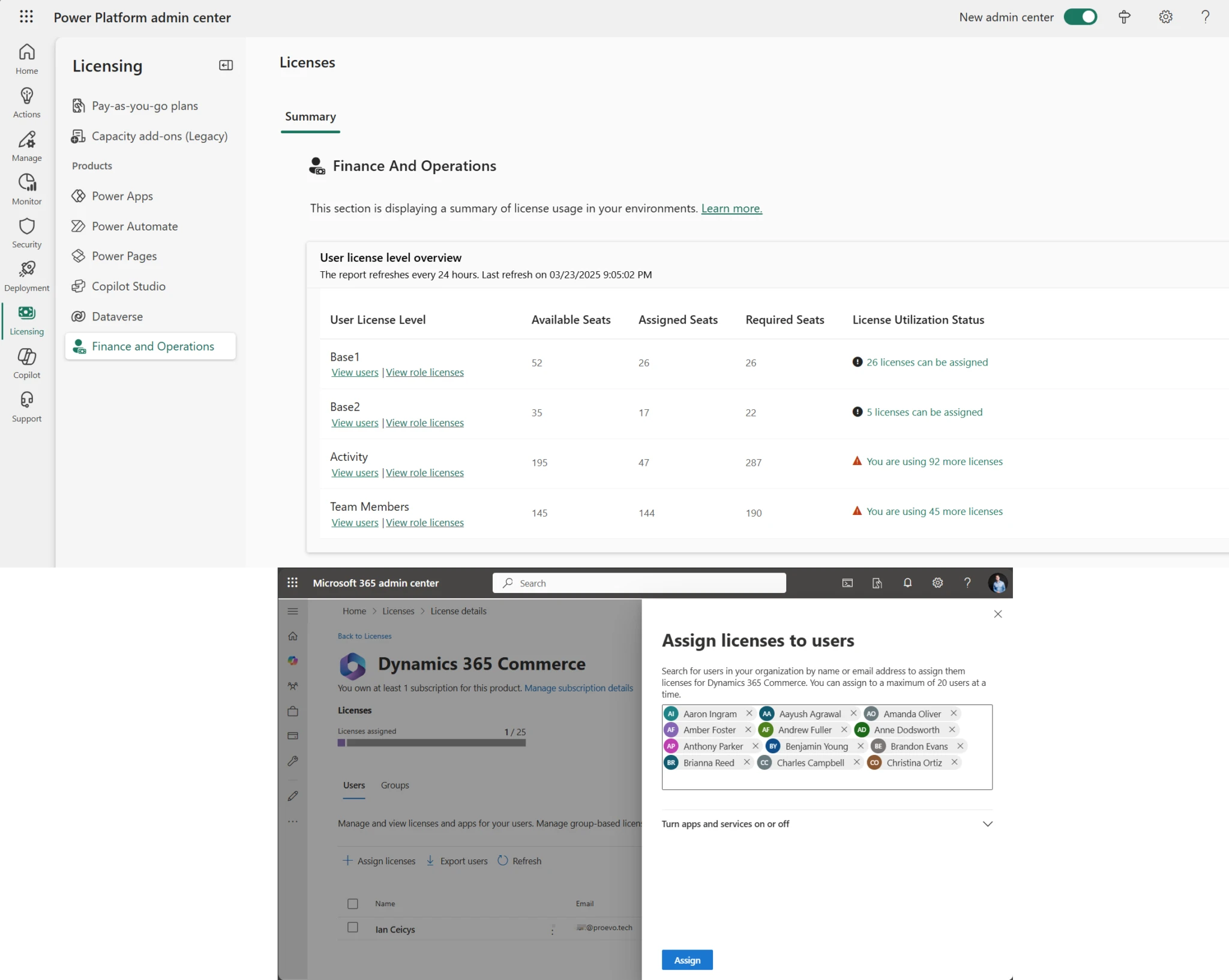Click Licenses breadcrumb in Microsoft 365
The image size is (1229, 980).
398,611
